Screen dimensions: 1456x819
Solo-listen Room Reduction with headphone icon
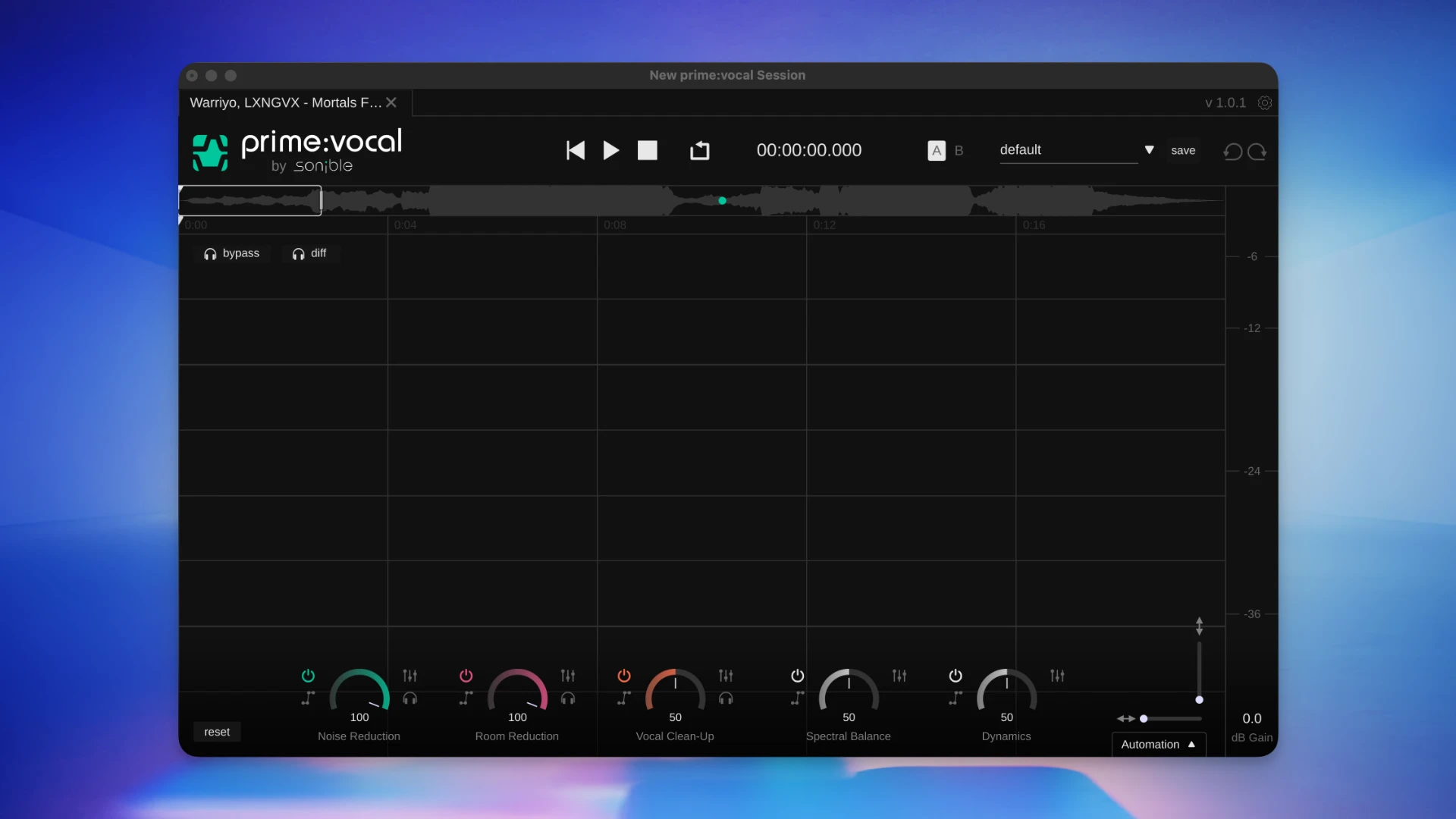coord(568,698)
